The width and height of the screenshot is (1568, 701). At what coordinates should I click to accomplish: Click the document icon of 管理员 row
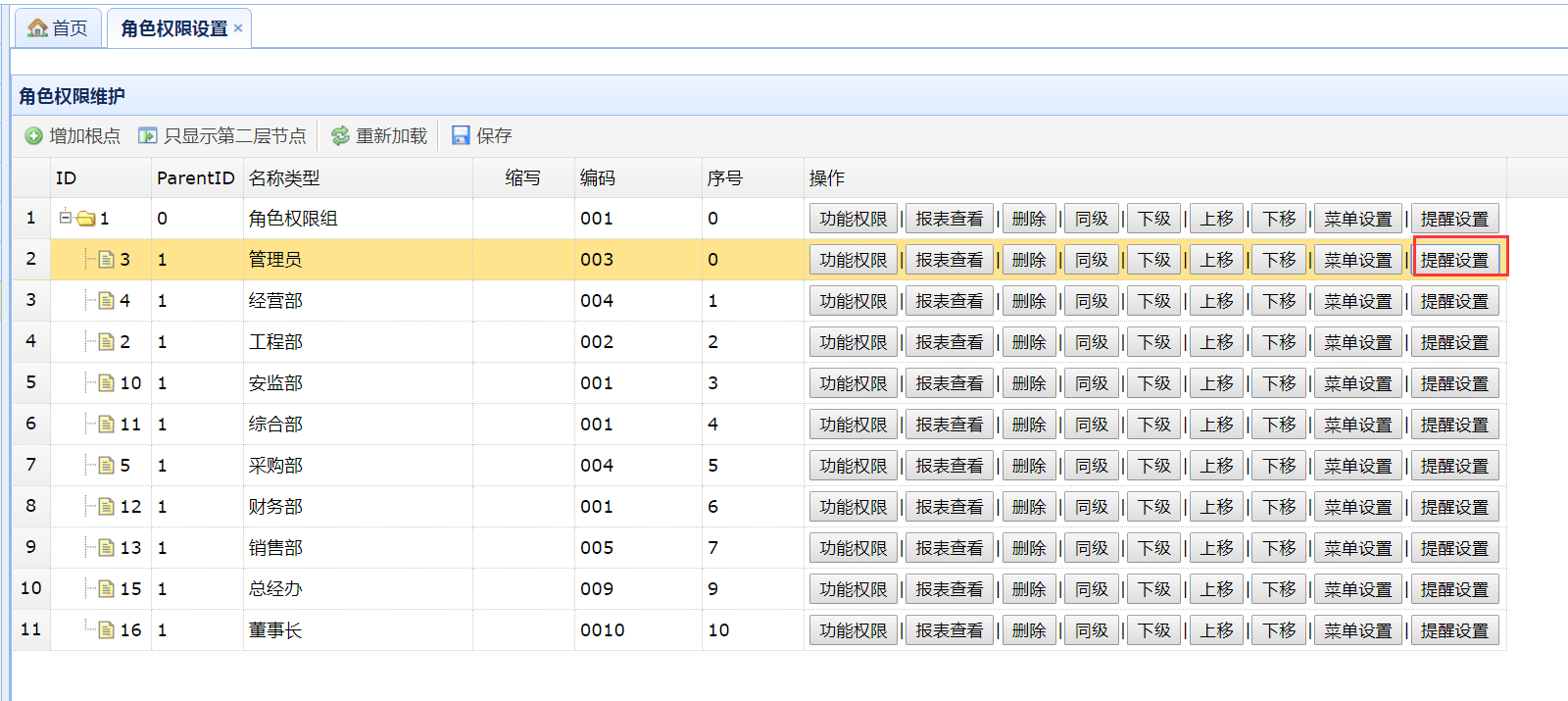click(x=107, y=260)
